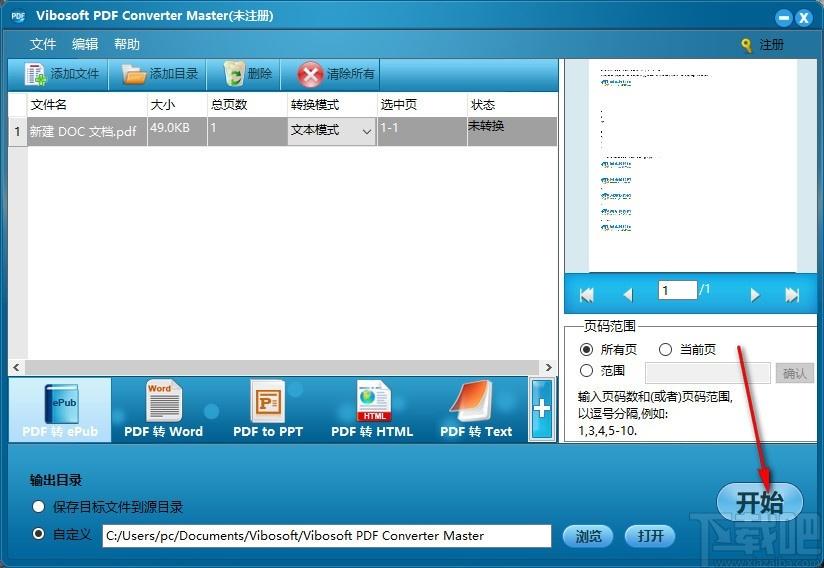
Task: Click the 添加文件 add file icon
Action: click(x=35, y=74)
